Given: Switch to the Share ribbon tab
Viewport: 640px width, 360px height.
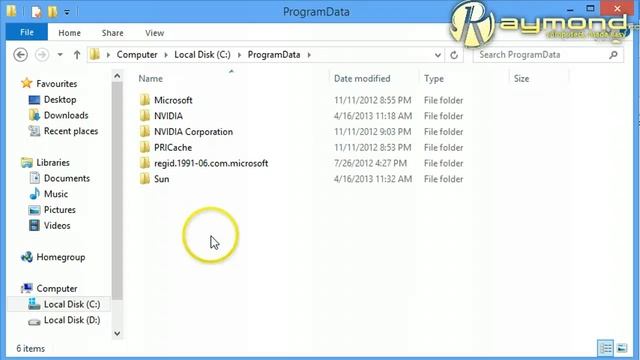Looking at the screenshot, I should pyautogui.click(x=113, y=33).
